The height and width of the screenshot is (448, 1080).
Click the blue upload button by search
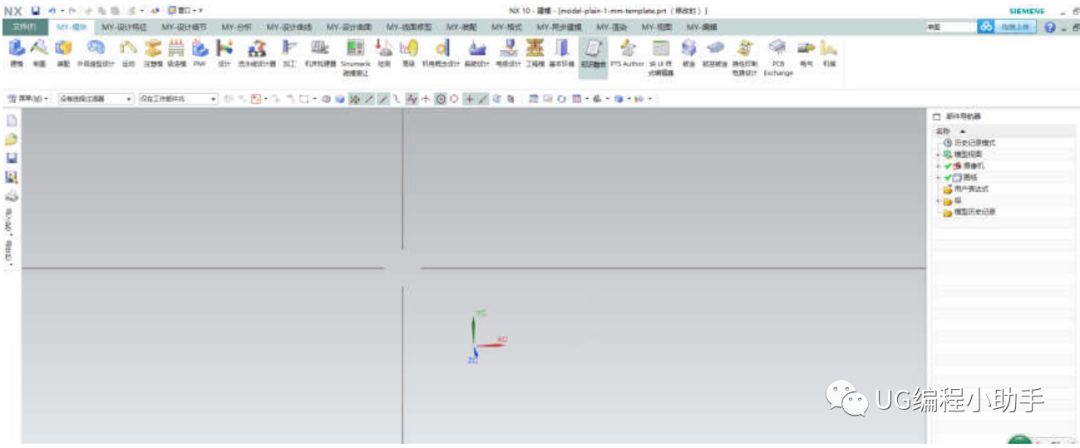click(x=1015, y=27)
